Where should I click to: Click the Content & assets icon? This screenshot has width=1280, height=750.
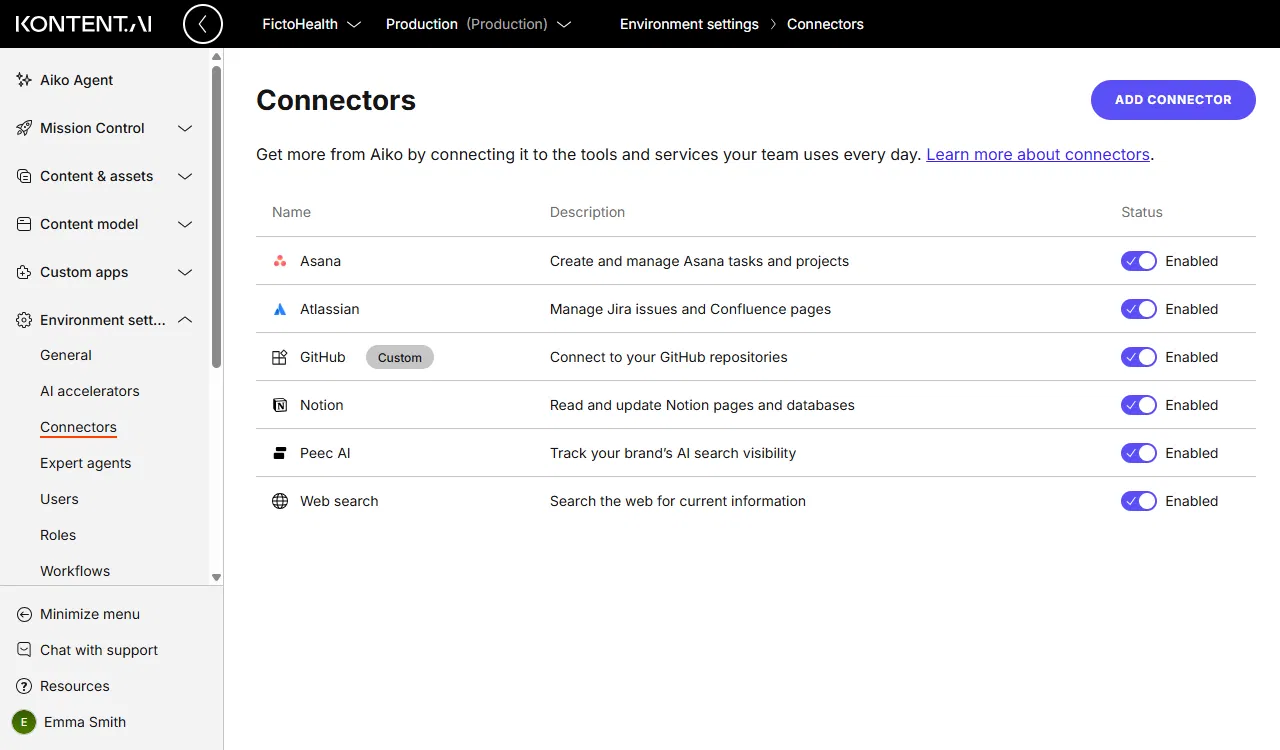coord(24,176)
